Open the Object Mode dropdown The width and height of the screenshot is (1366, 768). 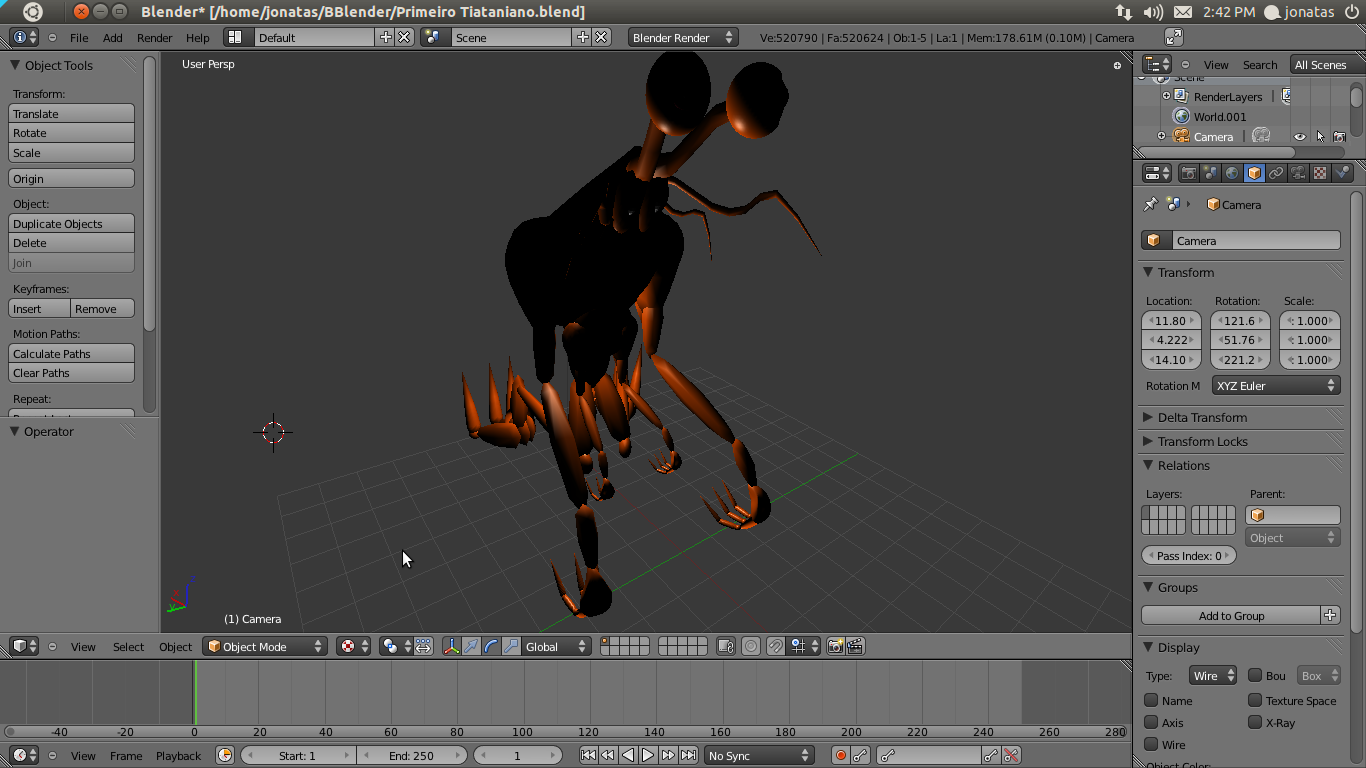pos(265,647)
